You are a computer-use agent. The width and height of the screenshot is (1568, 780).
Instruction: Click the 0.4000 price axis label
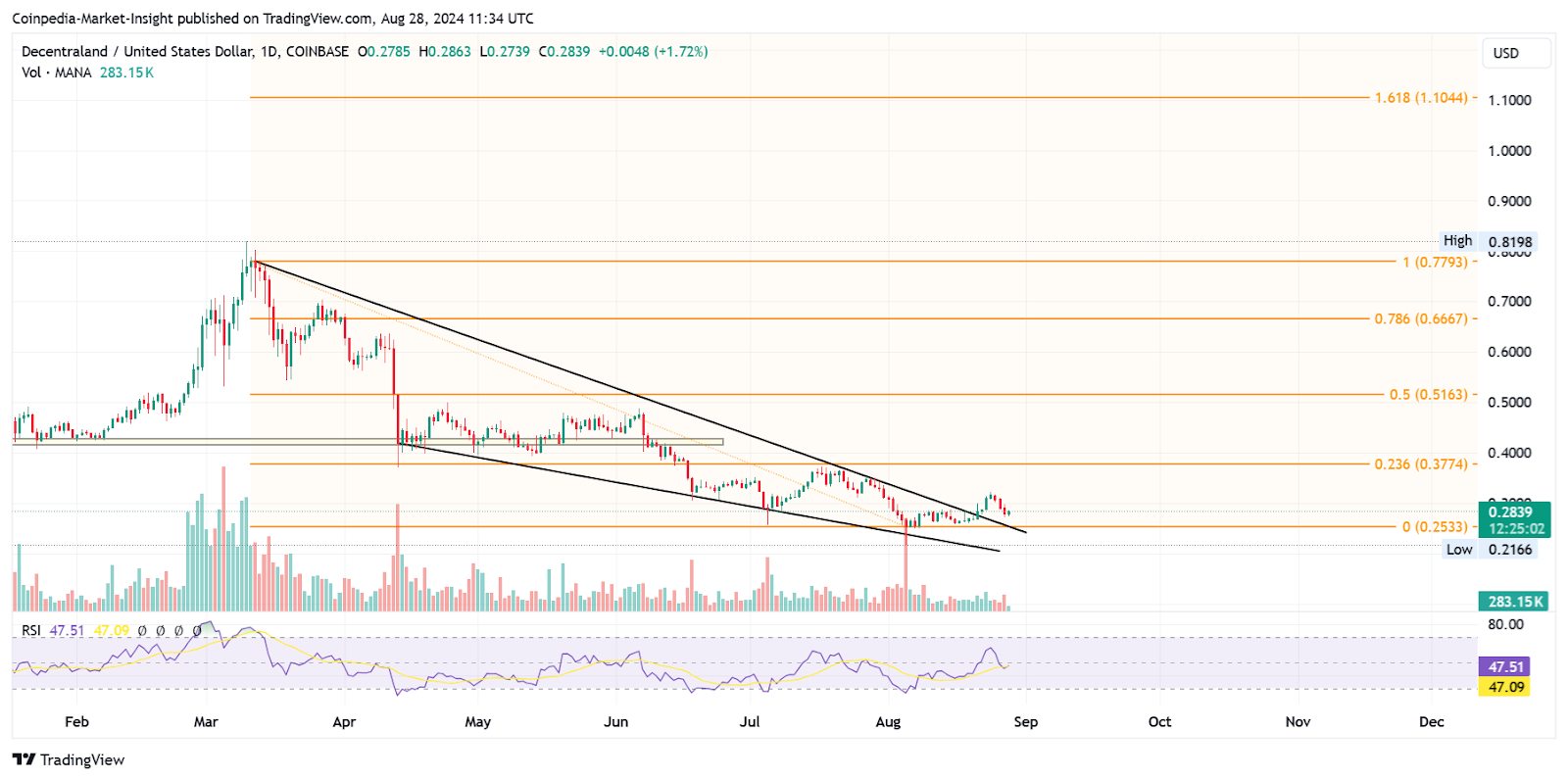point(1509,453)
